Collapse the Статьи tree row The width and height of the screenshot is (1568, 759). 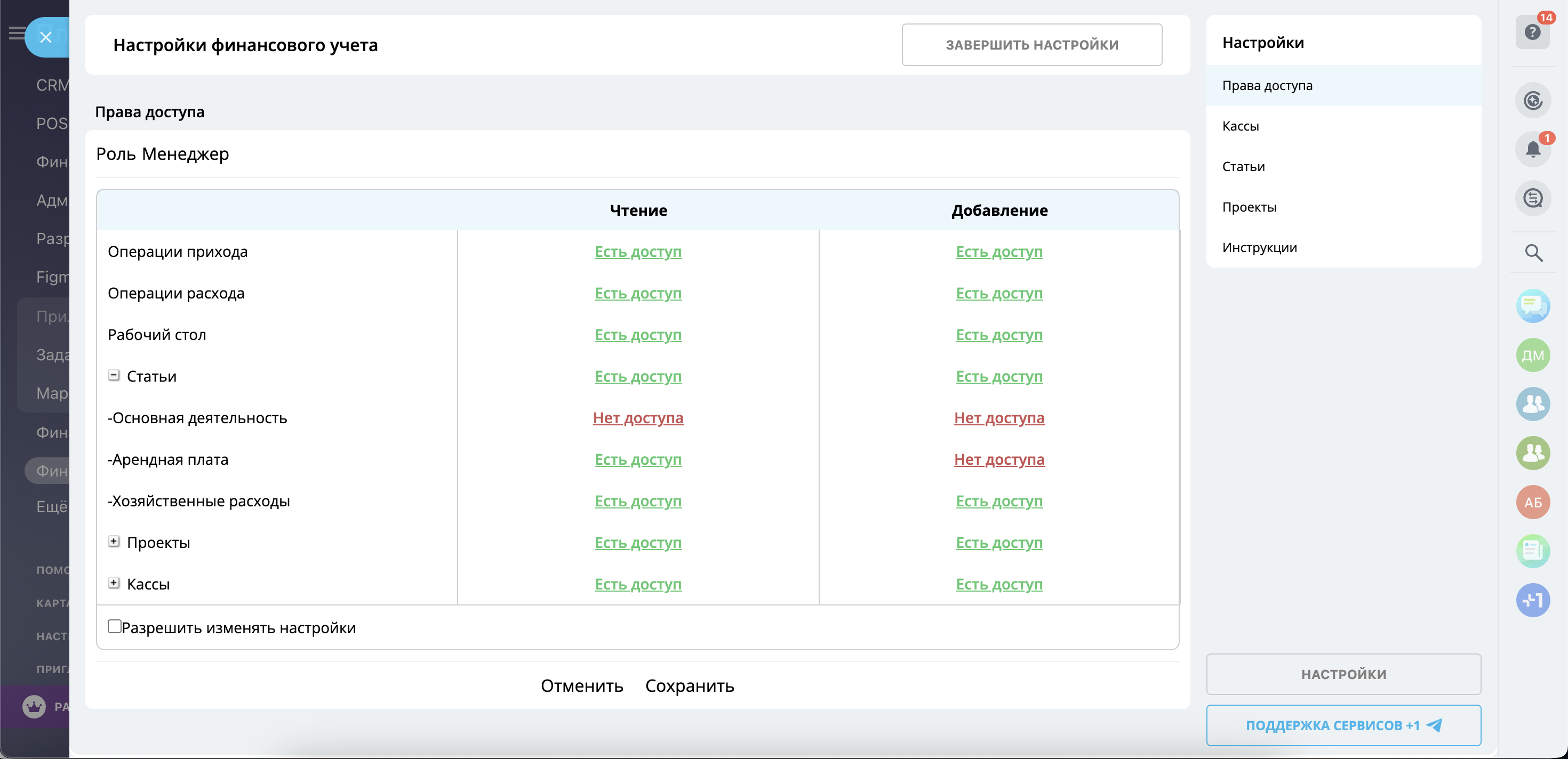click(x=114, y=375)
